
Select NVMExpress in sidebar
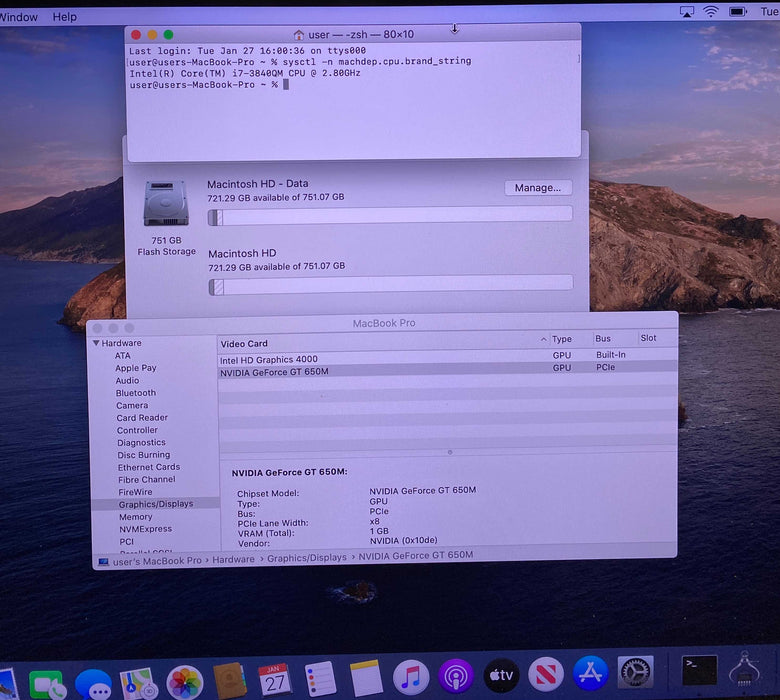[x=145, y=529]
